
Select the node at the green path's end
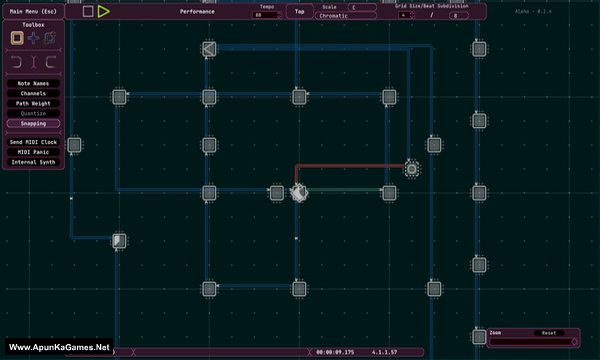[389, 193]
